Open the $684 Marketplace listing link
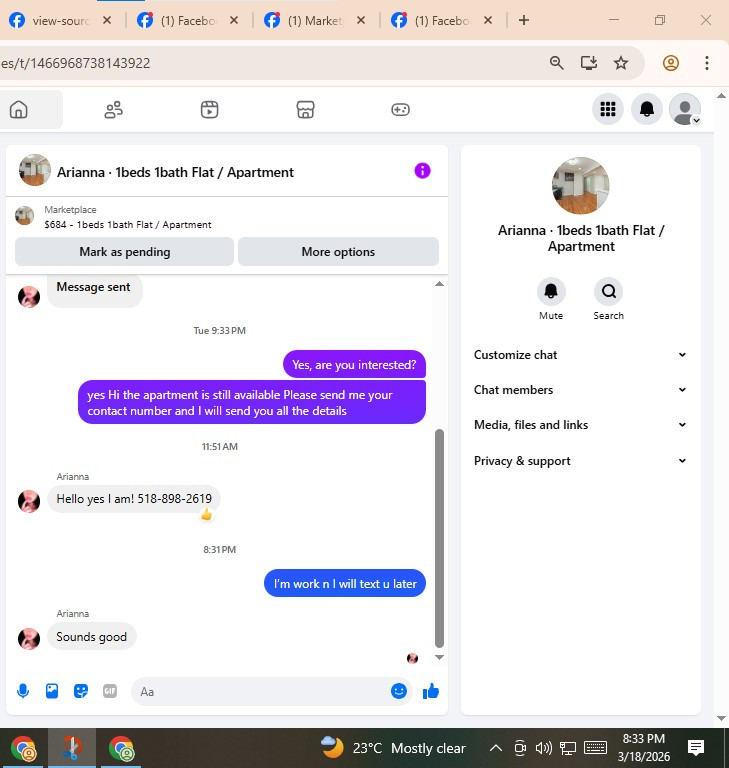729x768 pixels. tap(128, 224)
